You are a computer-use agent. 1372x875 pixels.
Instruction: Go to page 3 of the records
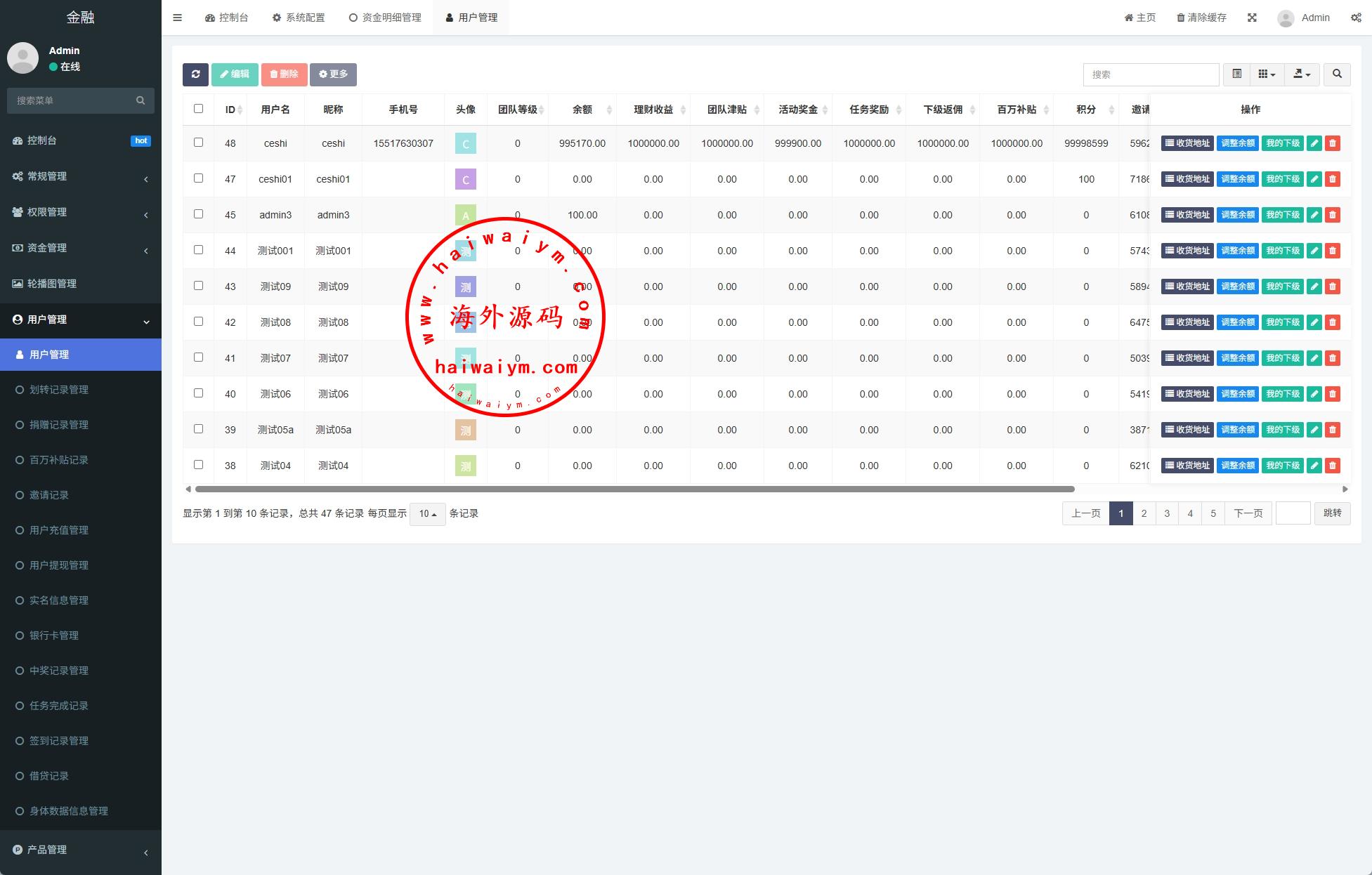click(1167, 513)
